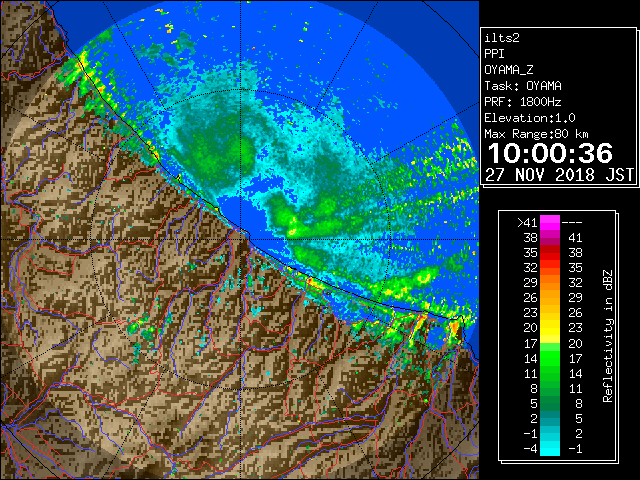This screenshot has height=480, width=640.
Task: Click the orange swatch beside '29'
Action: coord(550,282)
